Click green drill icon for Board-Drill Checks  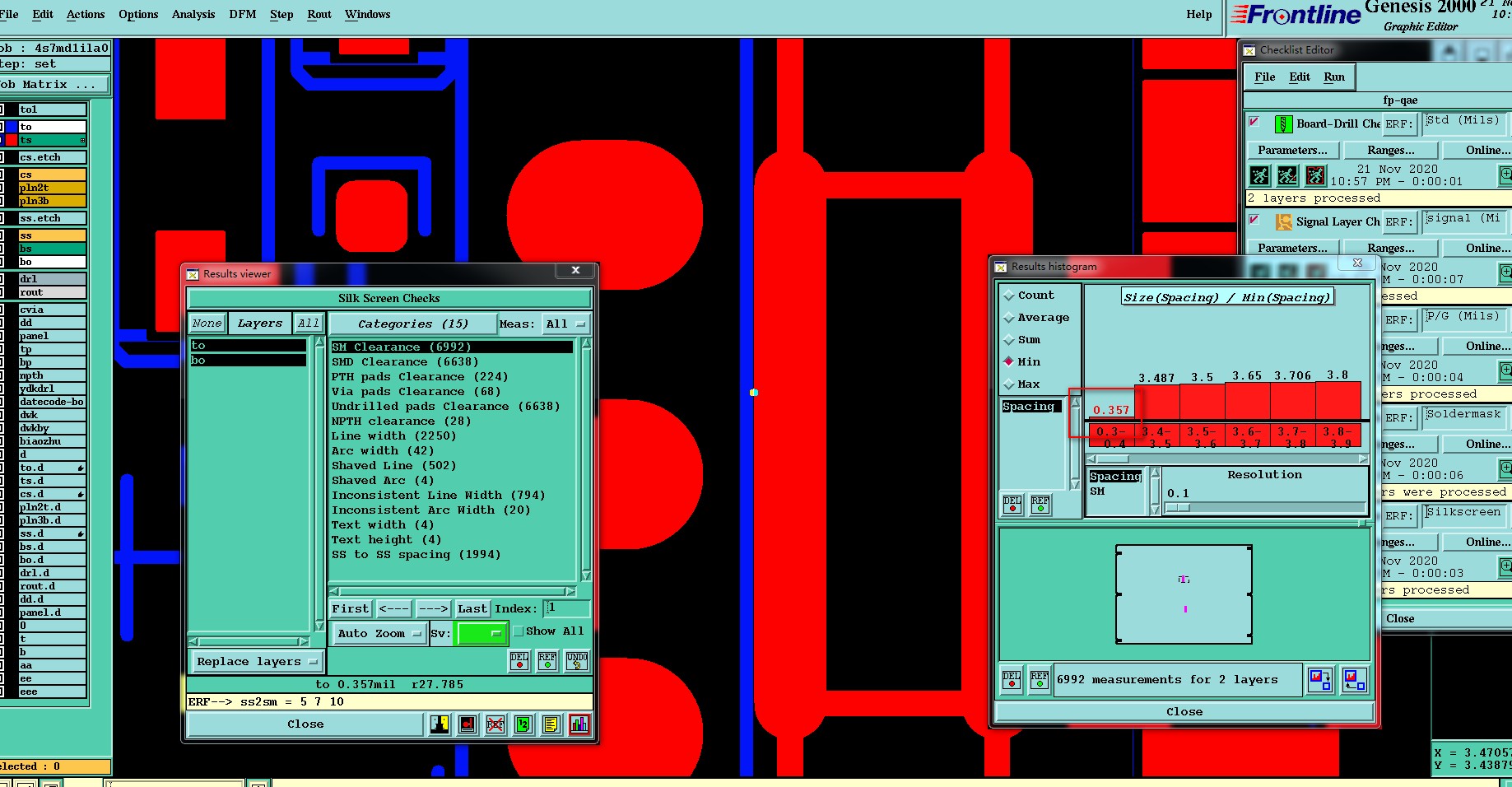point(1283,124)
